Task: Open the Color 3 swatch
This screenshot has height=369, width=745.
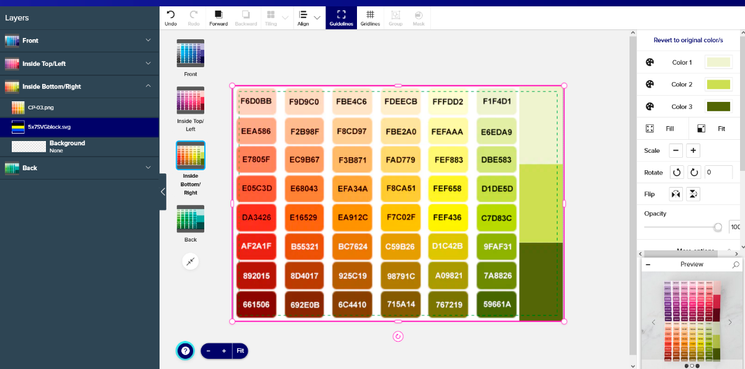Action: coord(718,106)
